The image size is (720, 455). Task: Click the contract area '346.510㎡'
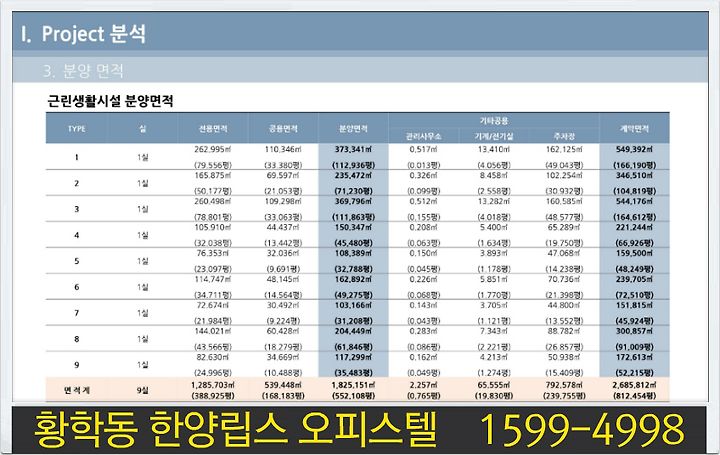[x=635, y=175]
